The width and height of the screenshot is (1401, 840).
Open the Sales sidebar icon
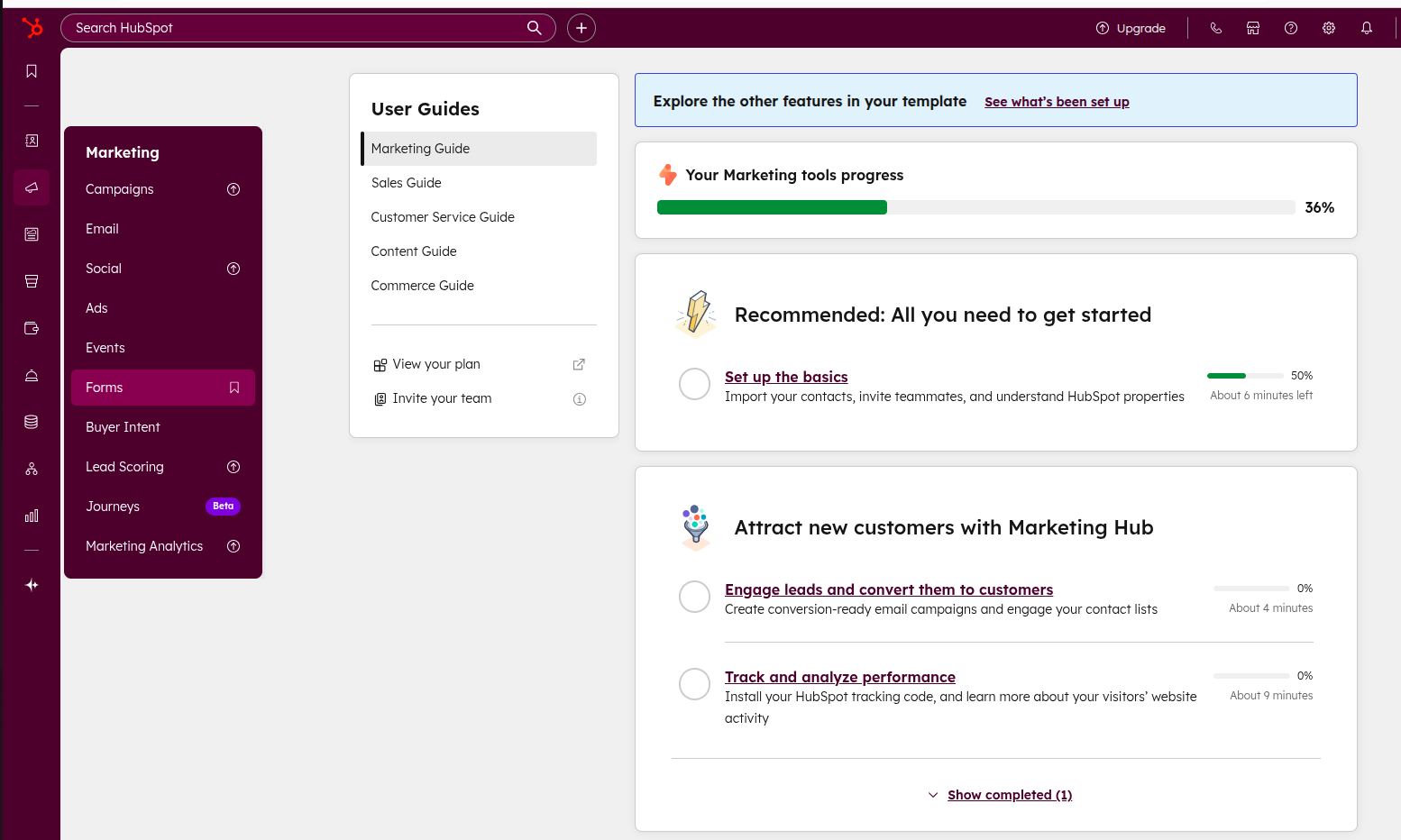[x=32, y=281]
